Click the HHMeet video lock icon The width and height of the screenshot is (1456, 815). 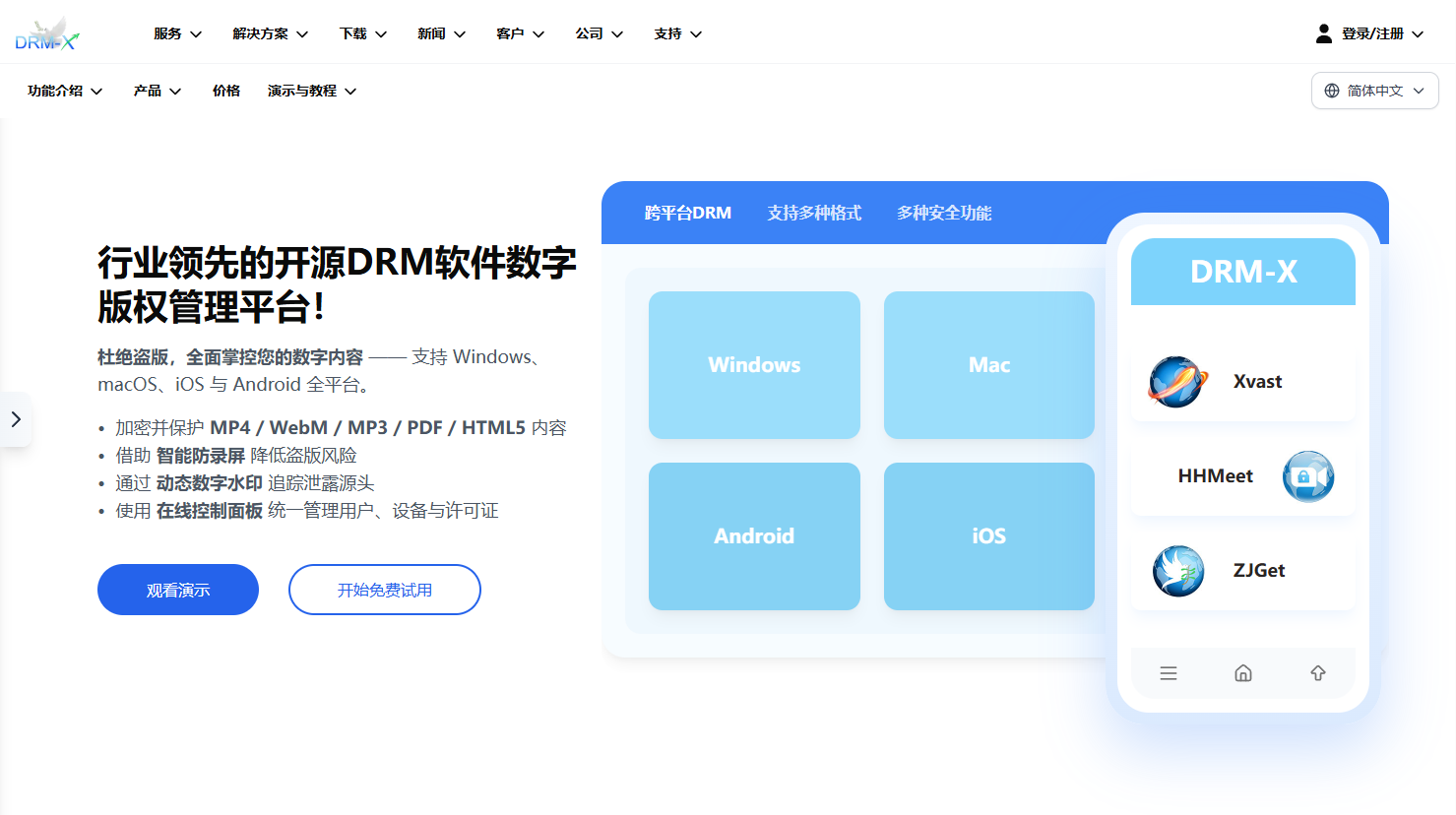[1308, 476]
